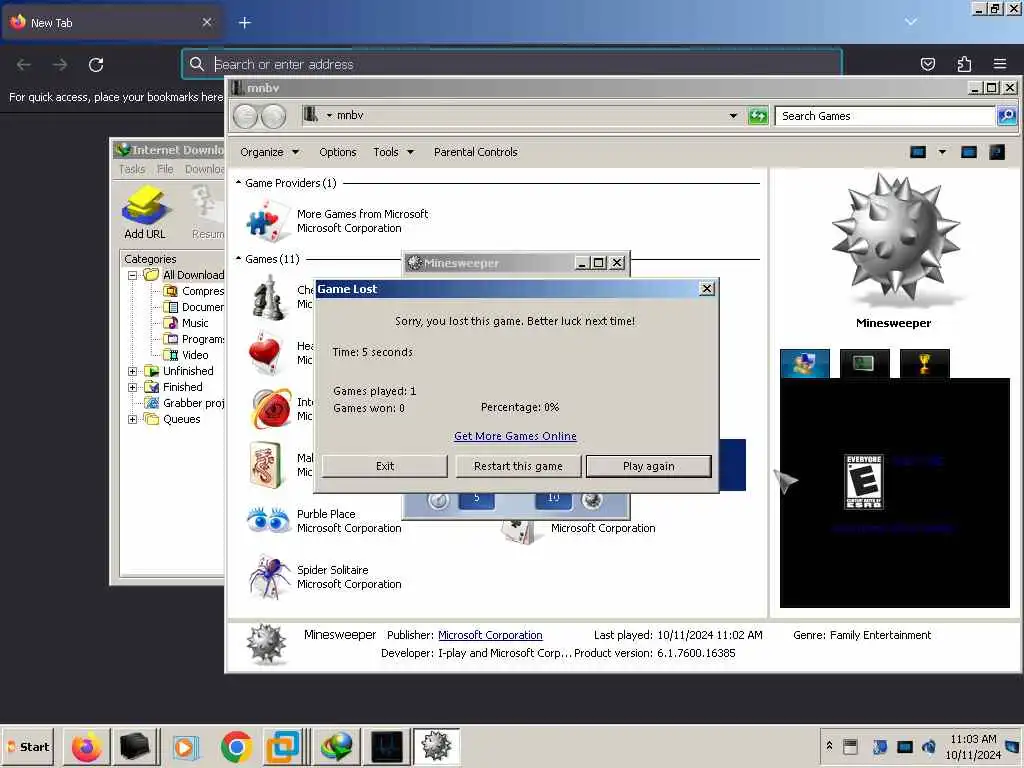This screenshot has width=1024, height=768.
Task: Expand the Finished tree node
Action: tap(133, 387)
